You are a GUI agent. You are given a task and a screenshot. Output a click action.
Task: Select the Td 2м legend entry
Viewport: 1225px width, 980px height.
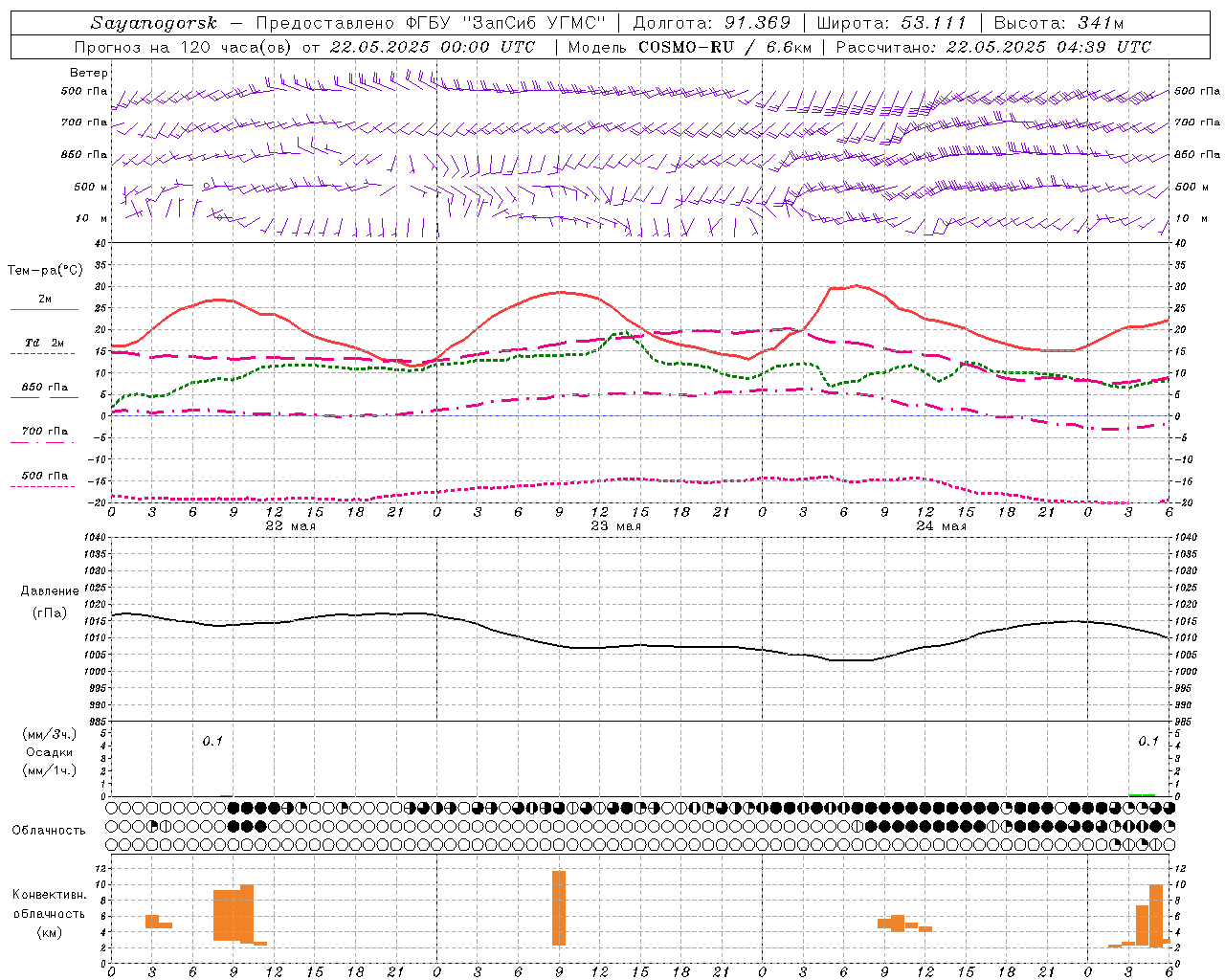(x=44, y=344)
